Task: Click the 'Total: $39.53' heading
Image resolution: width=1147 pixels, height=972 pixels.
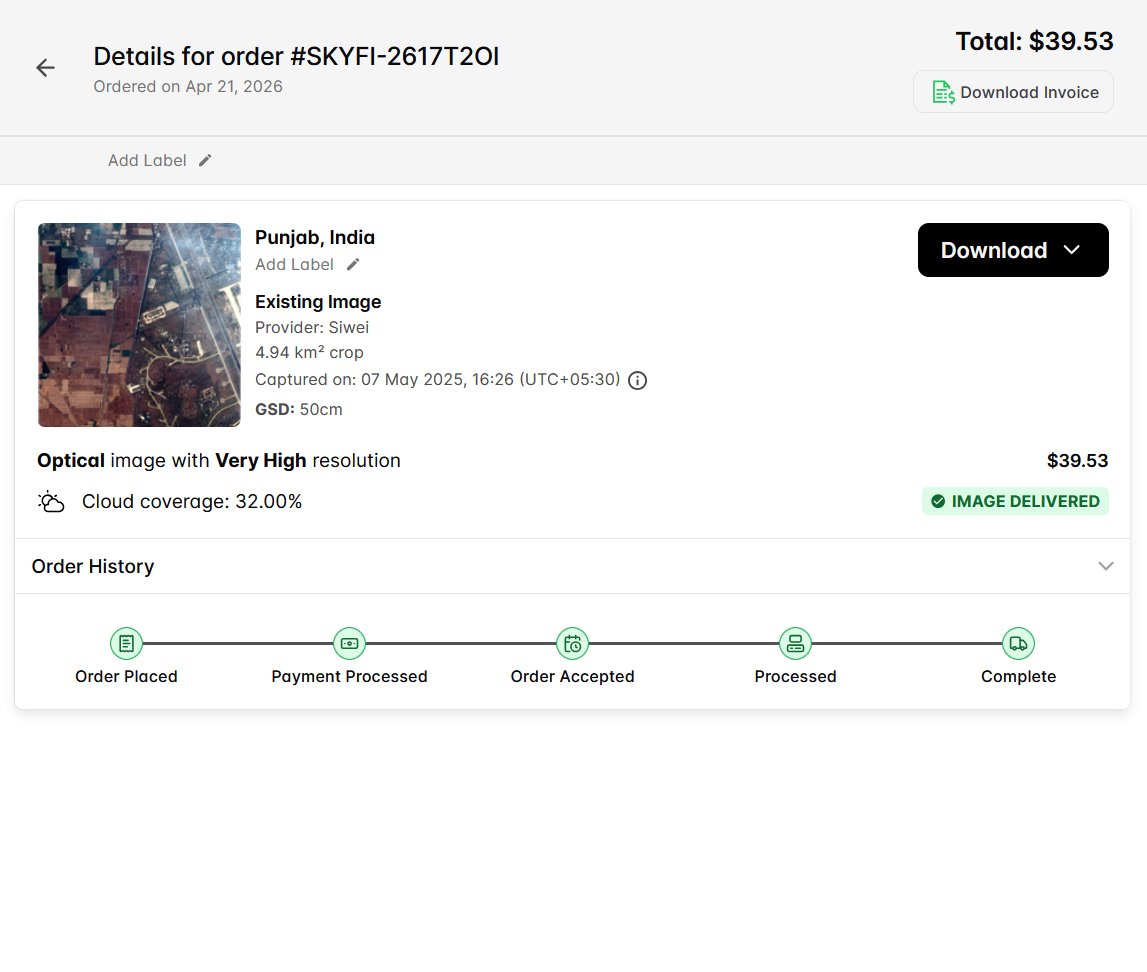Action: 1034,42
